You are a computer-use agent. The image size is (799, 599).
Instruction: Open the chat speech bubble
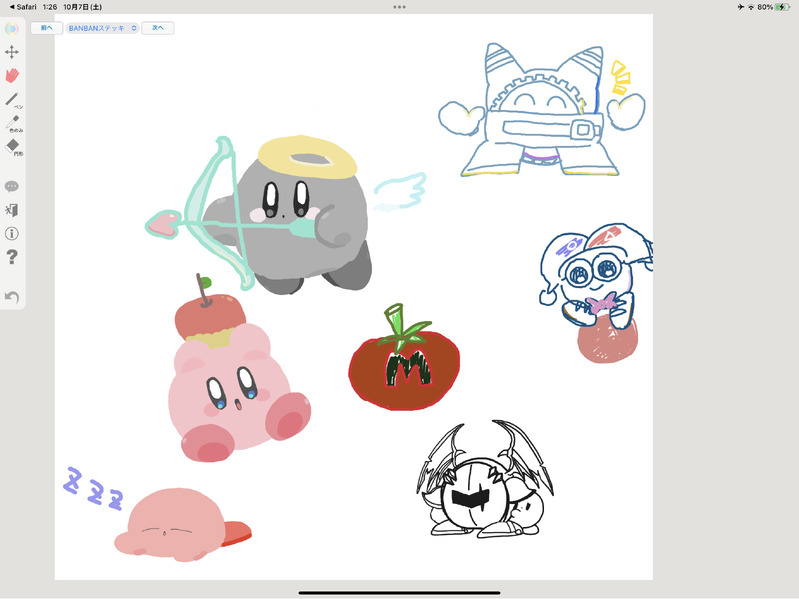coord(12,186)
